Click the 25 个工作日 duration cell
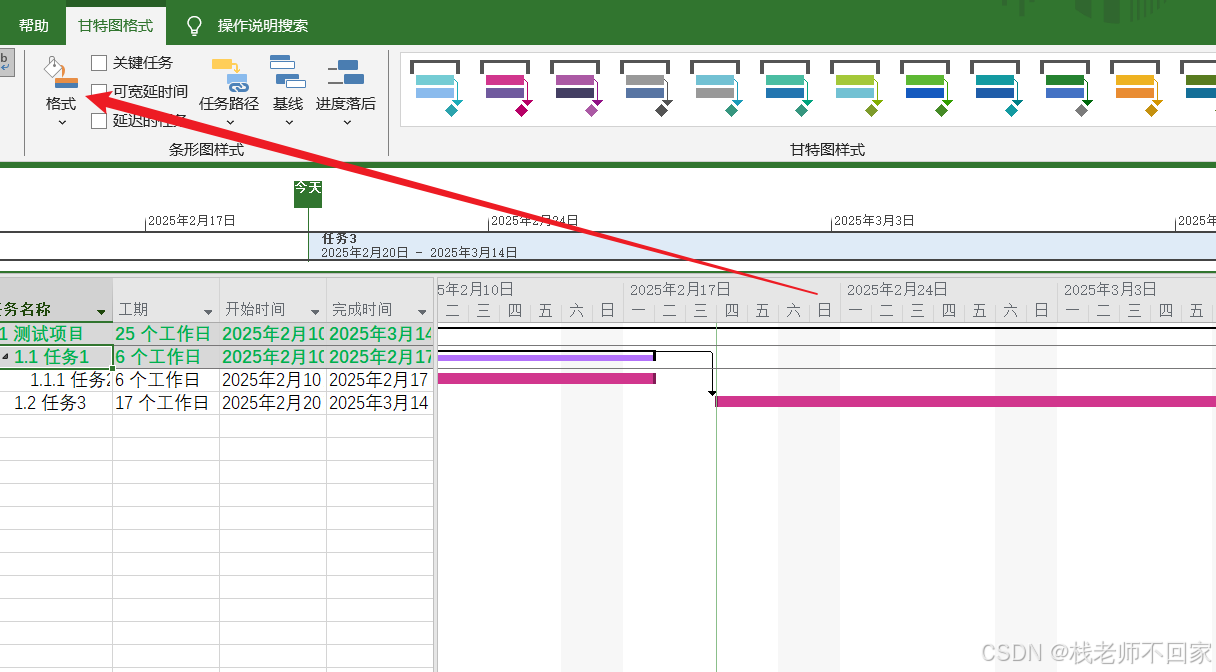1216x672 pixels. click(x=166, y=334)
